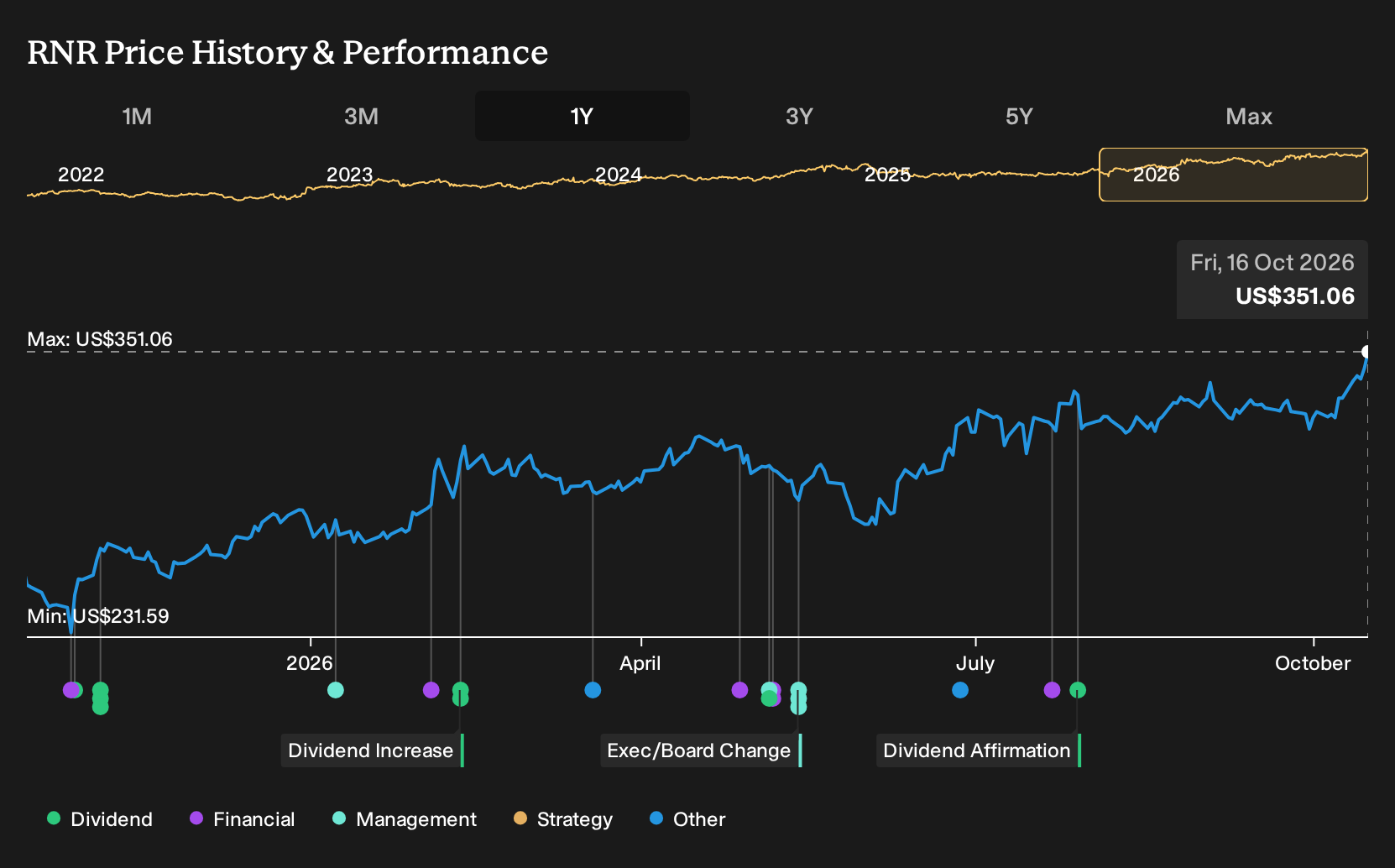Click purple Financial dot left of Dividend Increase
This screenshot has width=1395, height=868.
pyautogui.click(x=431, y=690)
